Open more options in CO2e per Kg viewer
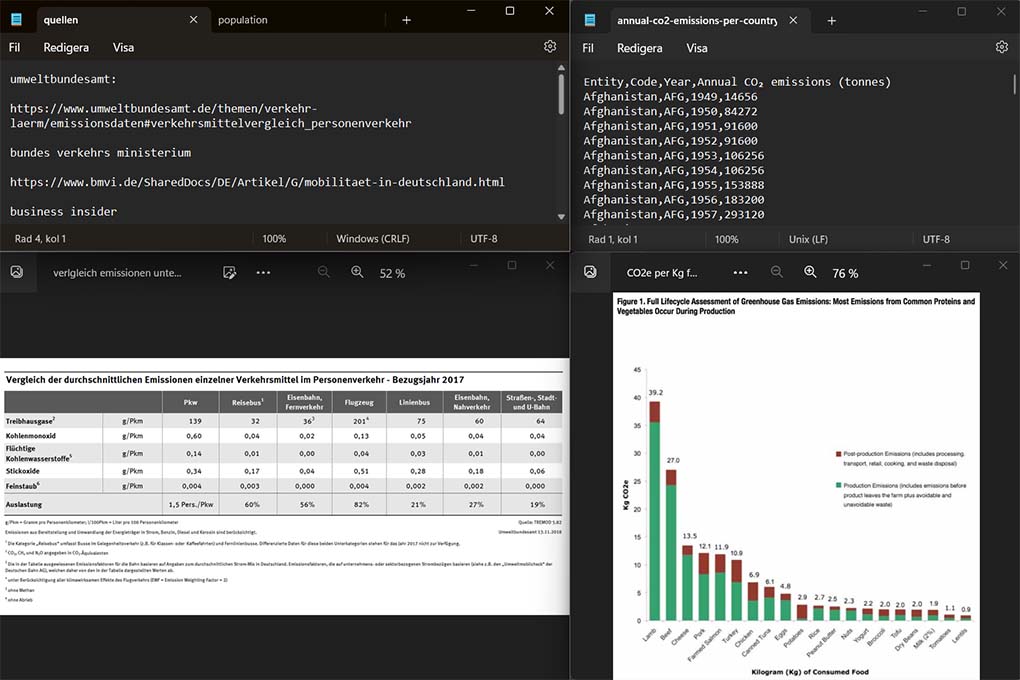 (740, 272)
